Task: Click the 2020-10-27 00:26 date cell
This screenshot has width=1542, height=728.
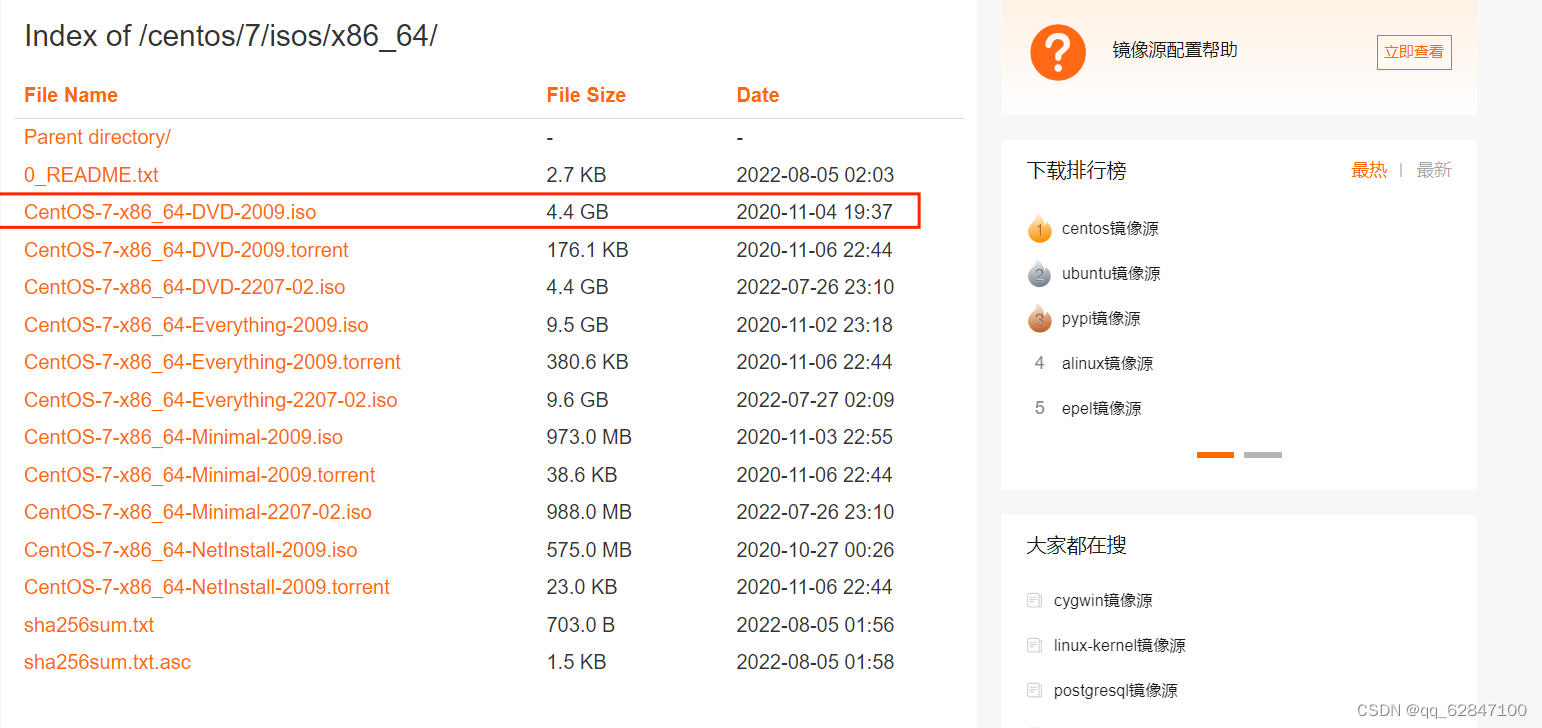Action: 815,550
